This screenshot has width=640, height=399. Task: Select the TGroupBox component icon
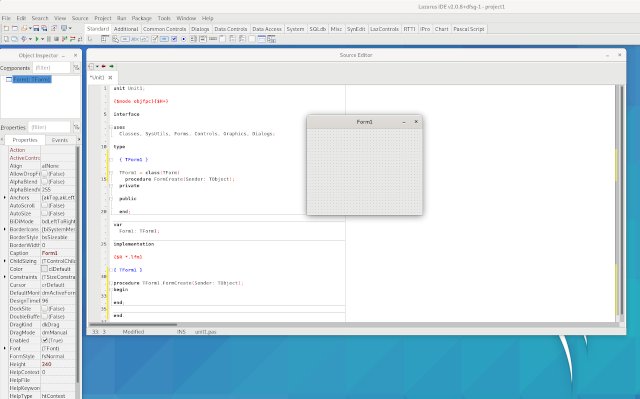click(222, 39)
